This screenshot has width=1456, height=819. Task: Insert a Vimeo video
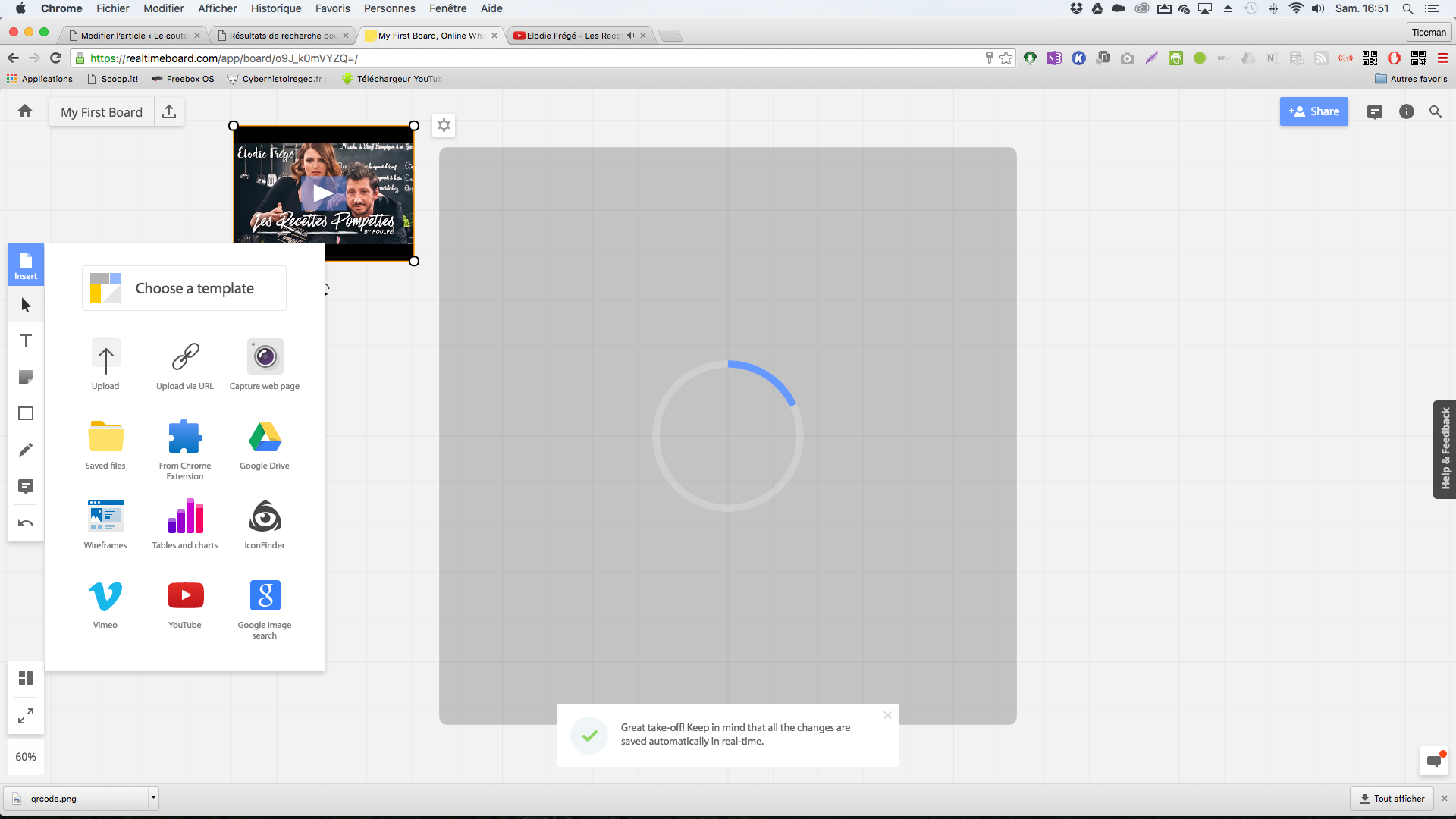(105, 604)
